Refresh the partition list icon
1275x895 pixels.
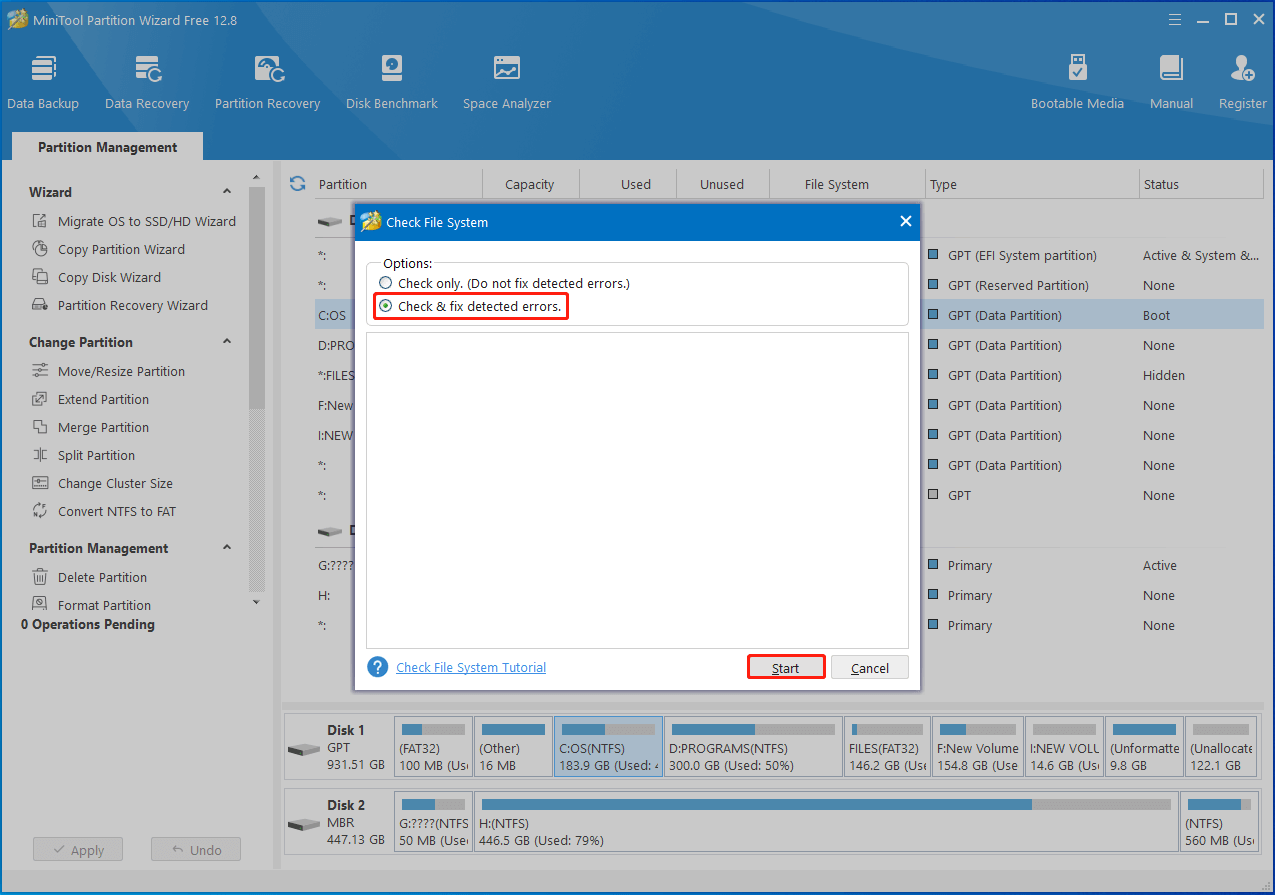tap(297, 184)
